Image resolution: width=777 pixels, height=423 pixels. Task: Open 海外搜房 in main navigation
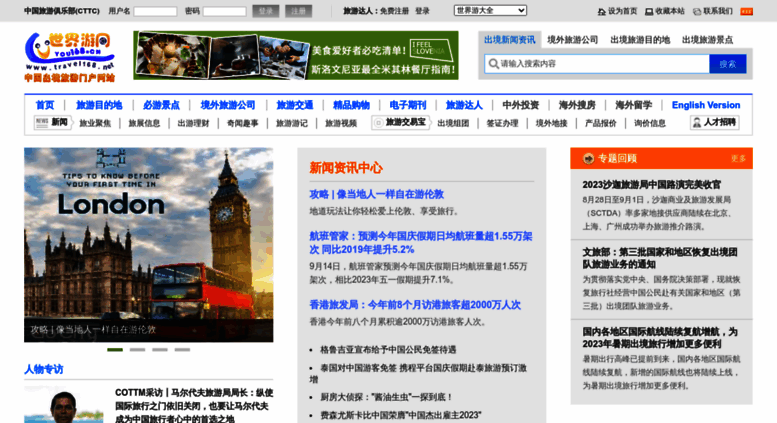(577, 105)
